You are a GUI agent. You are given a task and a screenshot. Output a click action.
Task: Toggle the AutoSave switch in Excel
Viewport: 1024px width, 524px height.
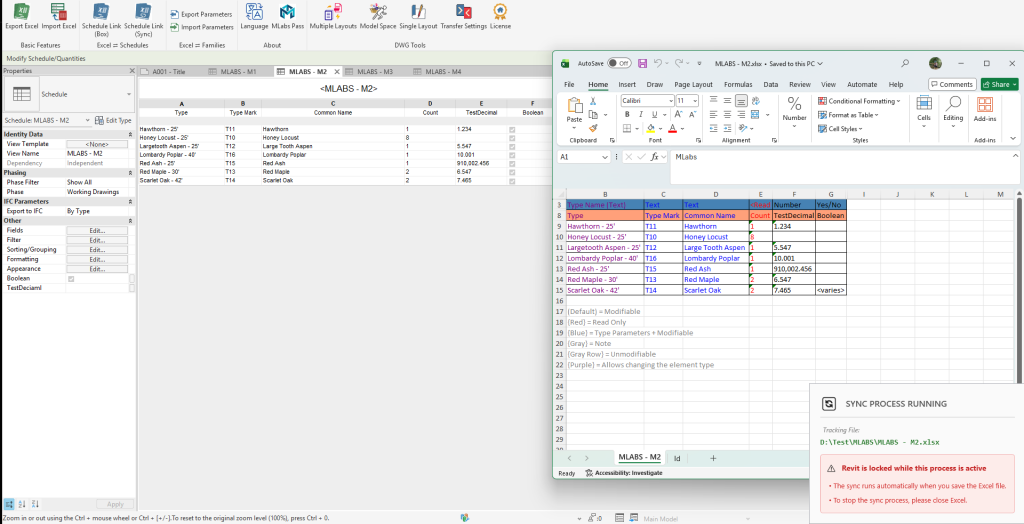coord(619,63)
